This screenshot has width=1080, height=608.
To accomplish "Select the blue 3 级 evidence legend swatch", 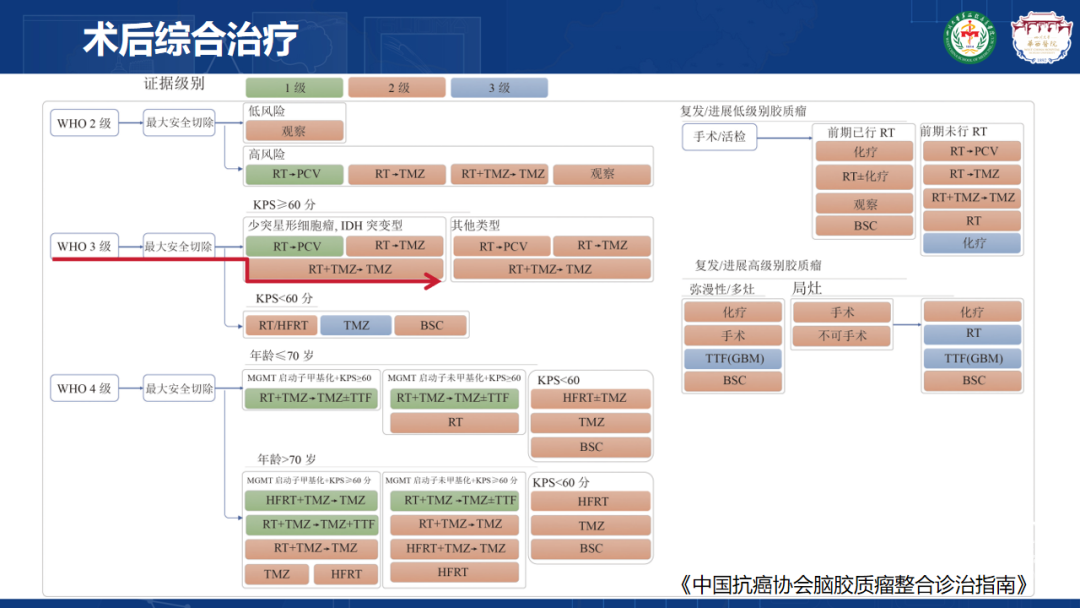I will [498, 88].
